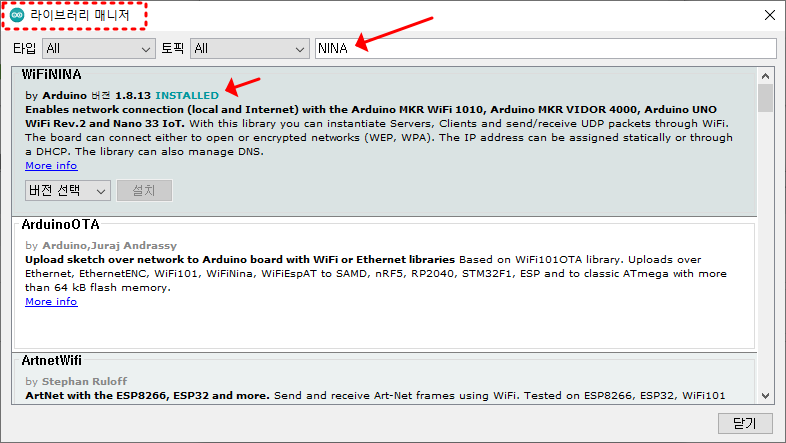The height and width of the screenshot is (443, 786).
Task: Select the ArduinoOTA library entry title
Action: click(x=60, y=225)
